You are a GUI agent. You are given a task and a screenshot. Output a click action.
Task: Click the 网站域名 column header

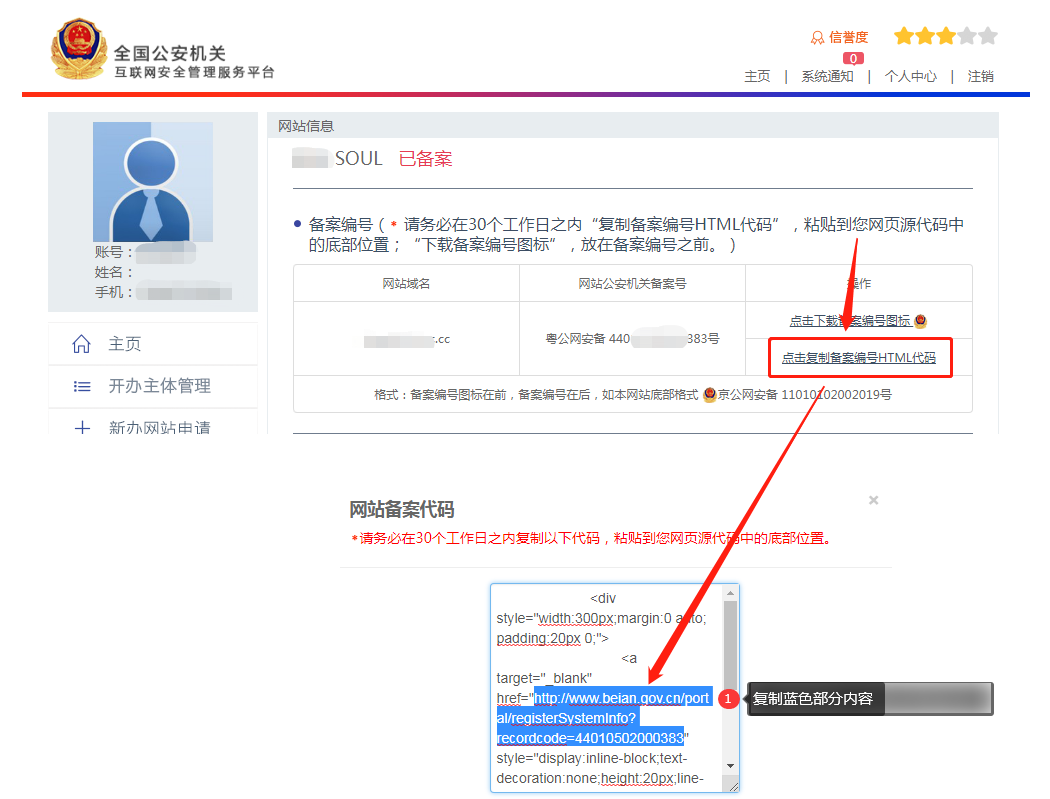(x=406, y=283)
